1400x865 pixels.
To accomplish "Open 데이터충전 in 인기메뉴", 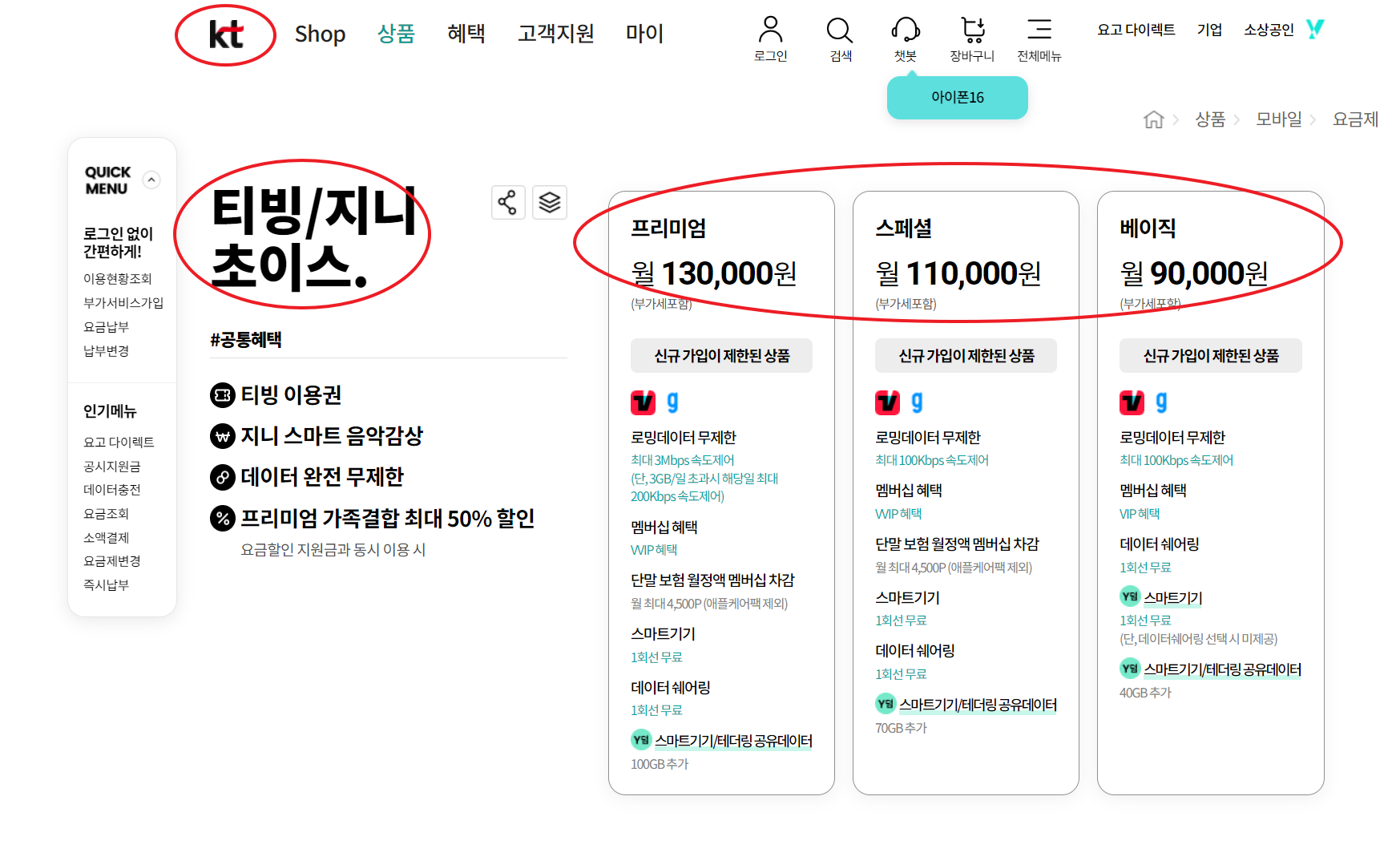I will click(x=112, y=490).
